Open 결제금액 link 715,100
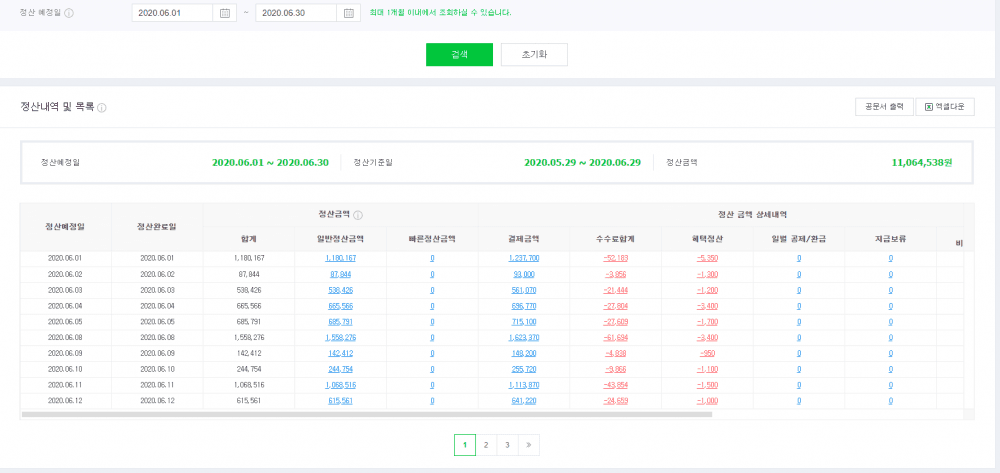 (x=524, y=322)
